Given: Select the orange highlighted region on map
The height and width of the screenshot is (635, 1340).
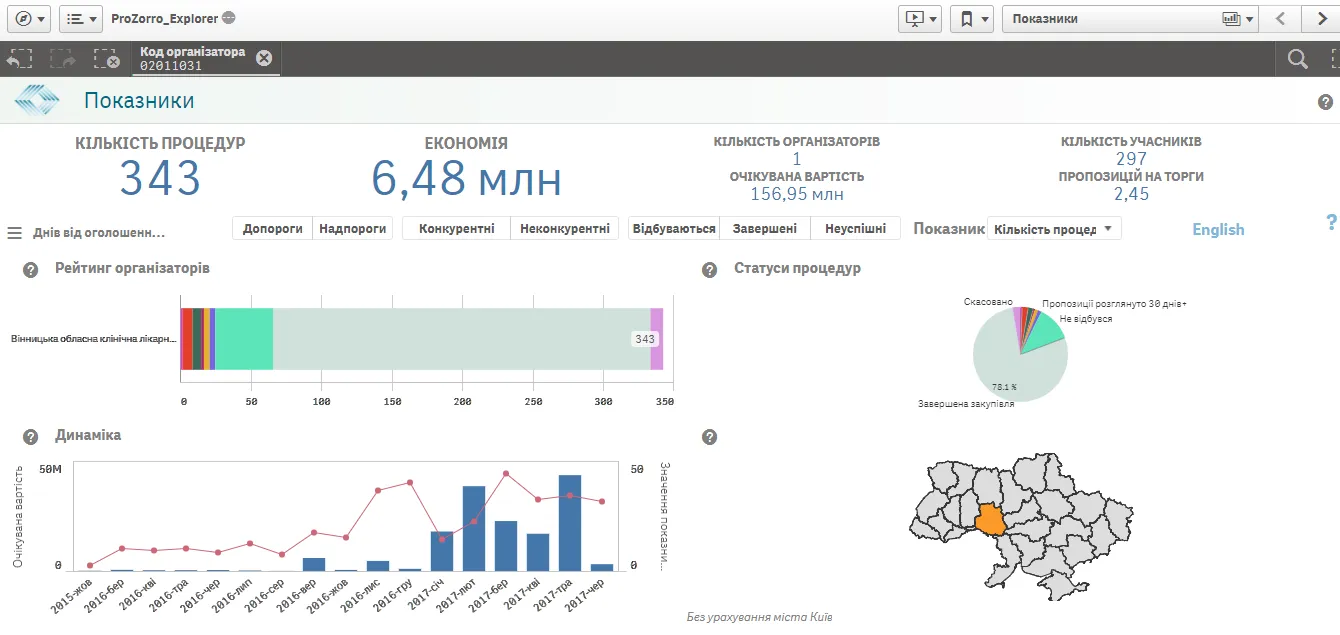Looking at the screenshot, I should tap(991, 520).
